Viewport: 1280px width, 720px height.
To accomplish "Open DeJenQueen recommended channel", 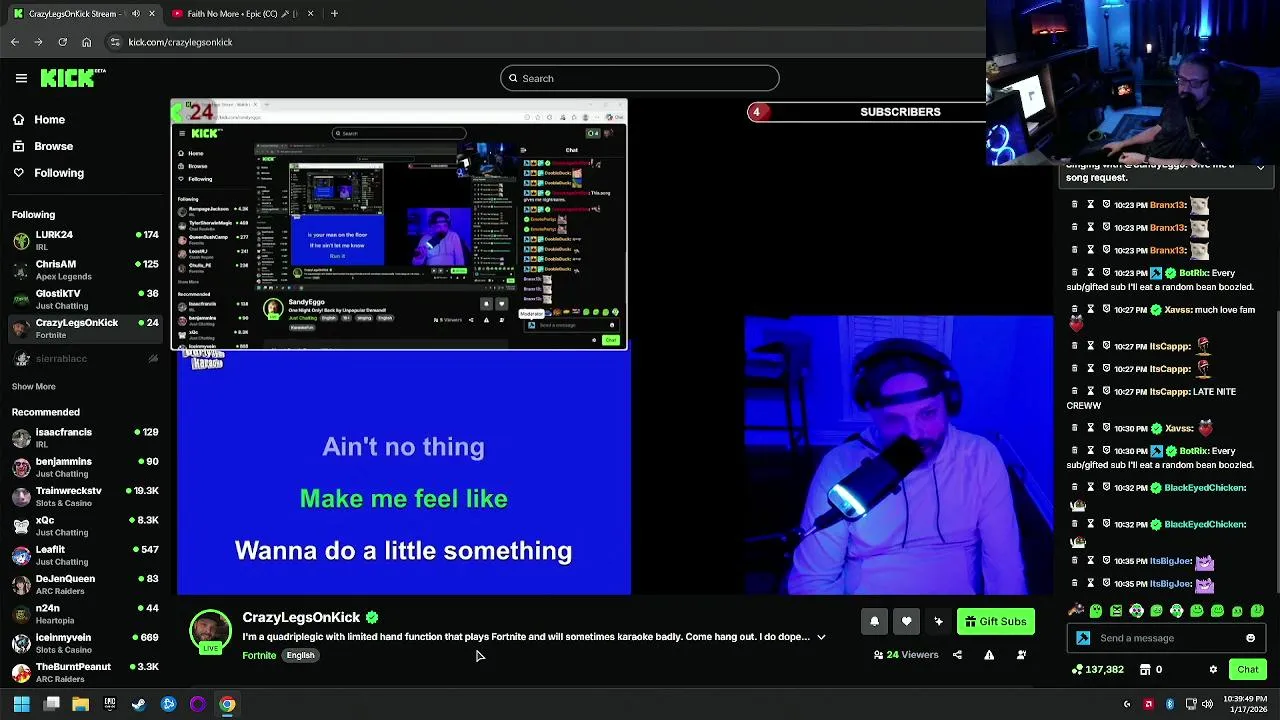I will coord(84,584).
